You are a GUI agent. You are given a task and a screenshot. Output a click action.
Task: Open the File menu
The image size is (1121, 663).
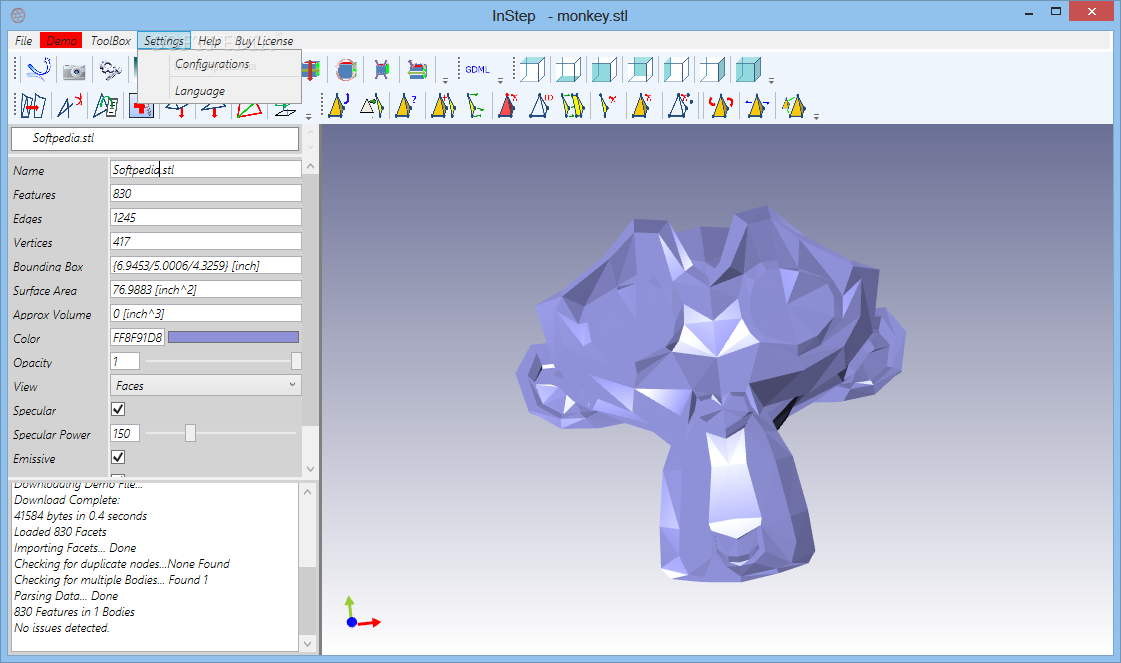tap(24, 41)
